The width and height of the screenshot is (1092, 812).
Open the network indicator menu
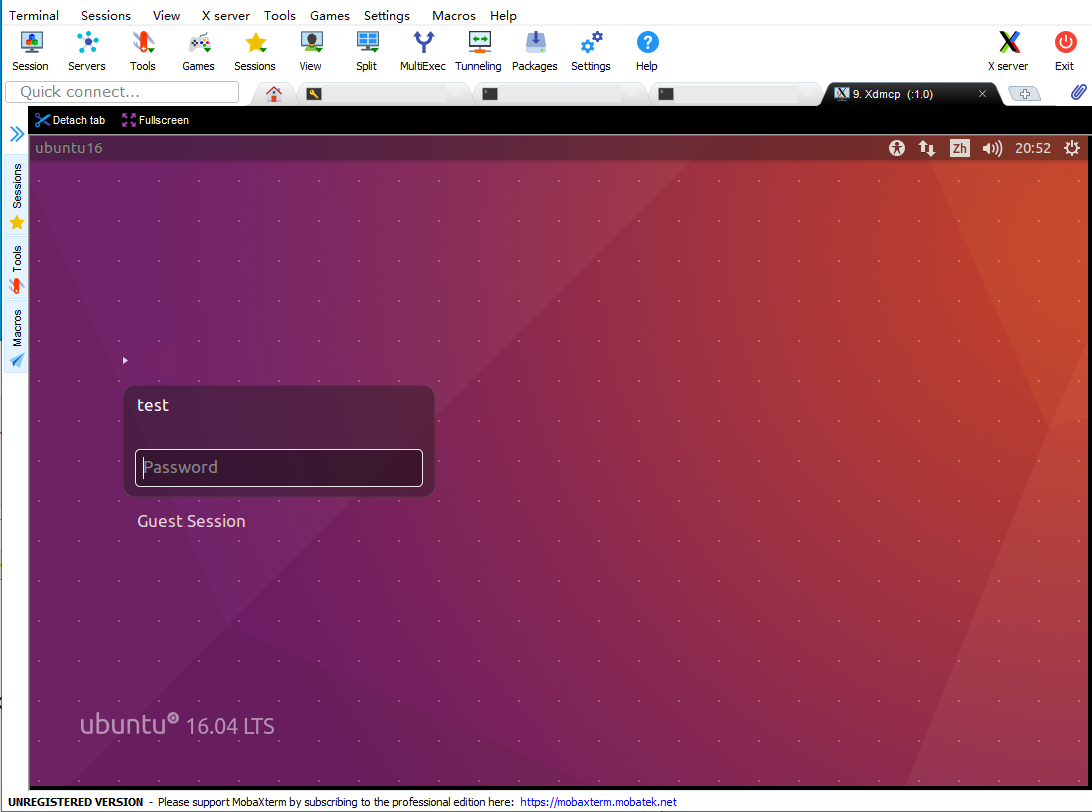pos(926,147)
